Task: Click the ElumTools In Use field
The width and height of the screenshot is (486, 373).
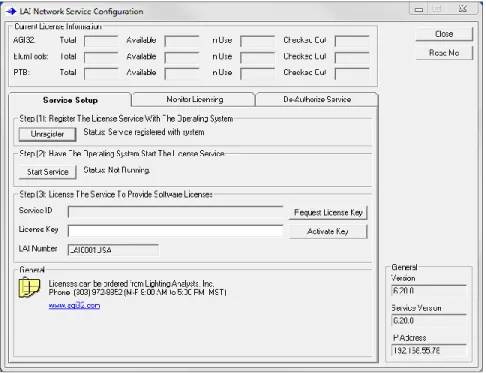Action: click(258, 57)
